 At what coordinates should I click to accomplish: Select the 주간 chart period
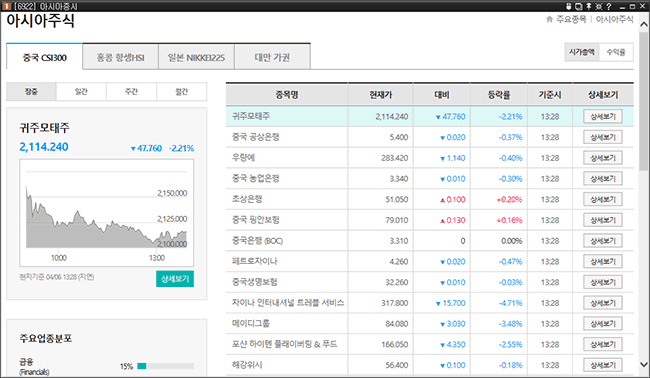click(131, 92)
